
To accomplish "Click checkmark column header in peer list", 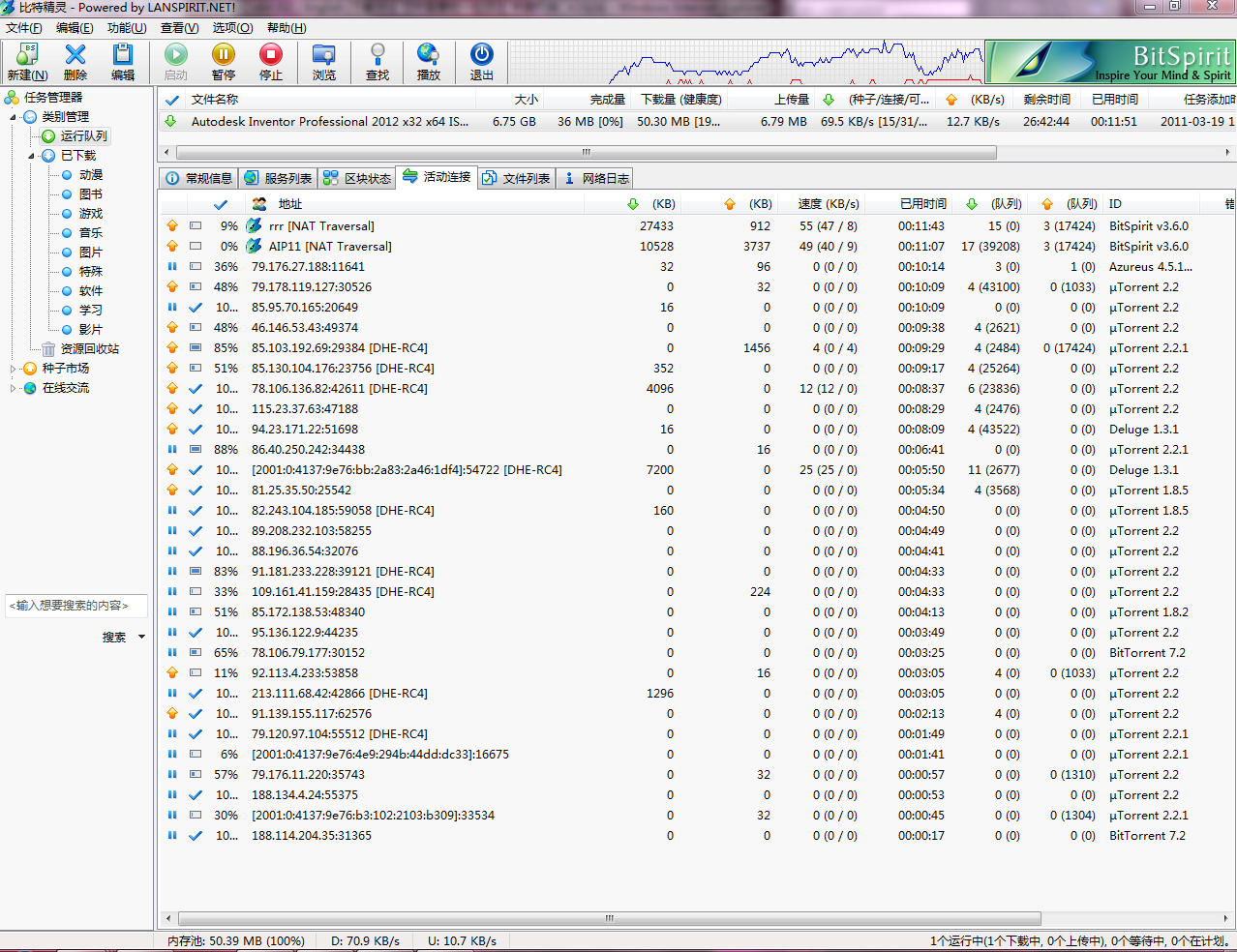I will (221, 204).
